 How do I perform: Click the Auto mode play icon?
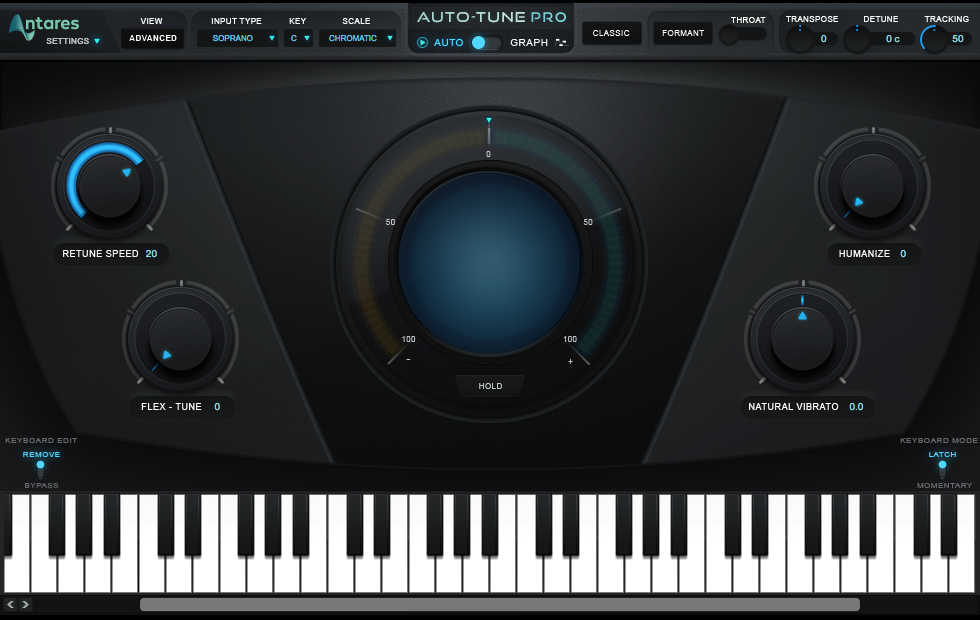pos(422,42)
